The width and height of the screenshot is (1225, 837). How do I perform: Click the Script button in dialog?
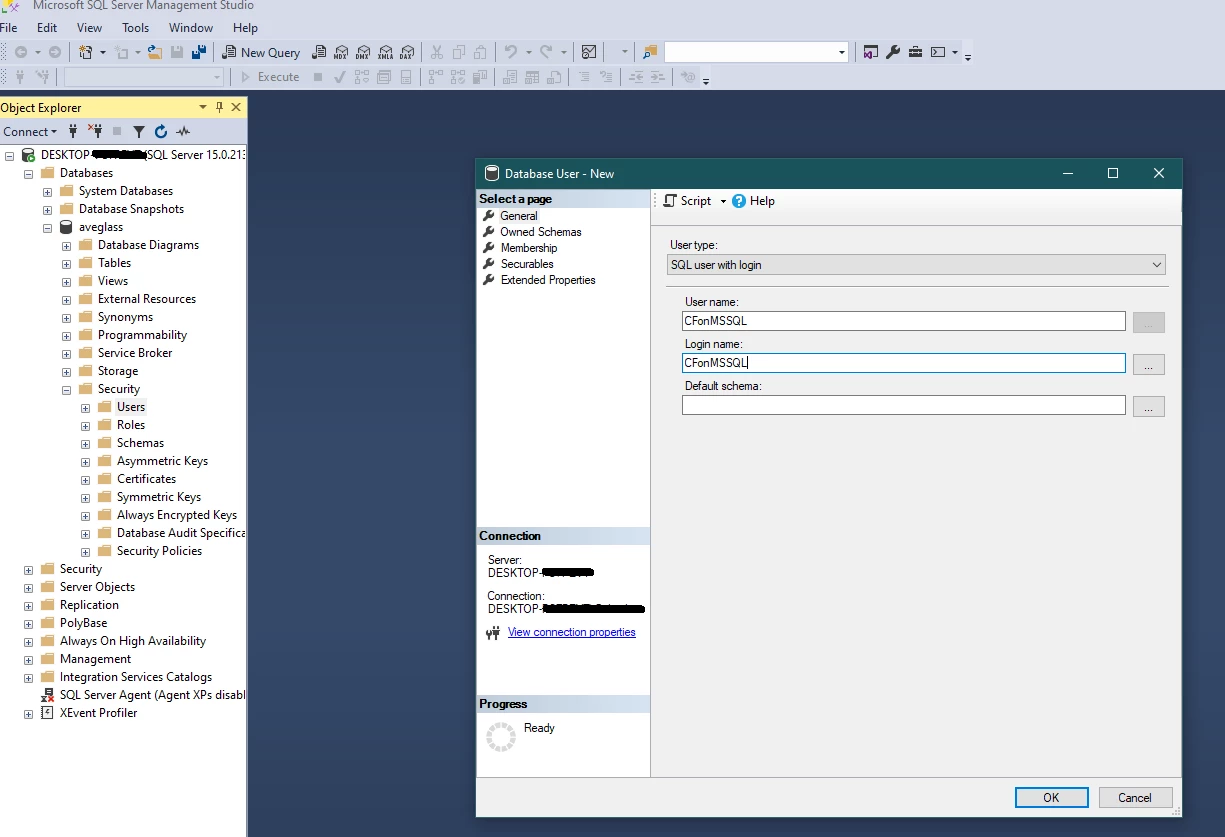(x=687, y=201)
